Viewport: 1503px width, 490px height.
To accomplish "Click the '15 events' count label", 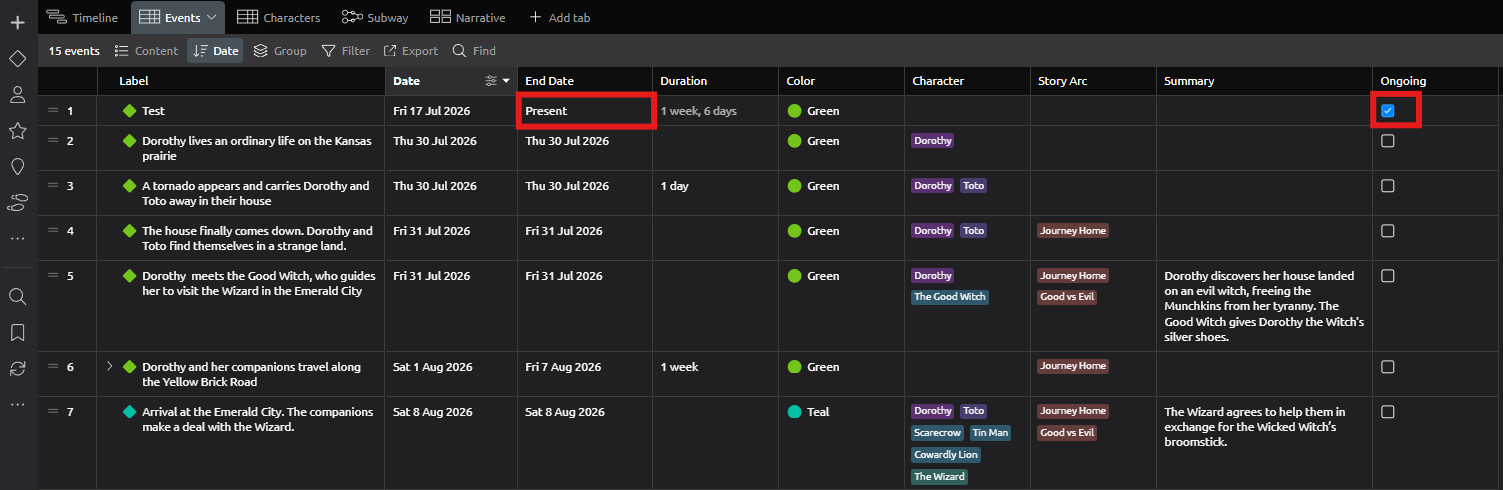I will point(74,51).
